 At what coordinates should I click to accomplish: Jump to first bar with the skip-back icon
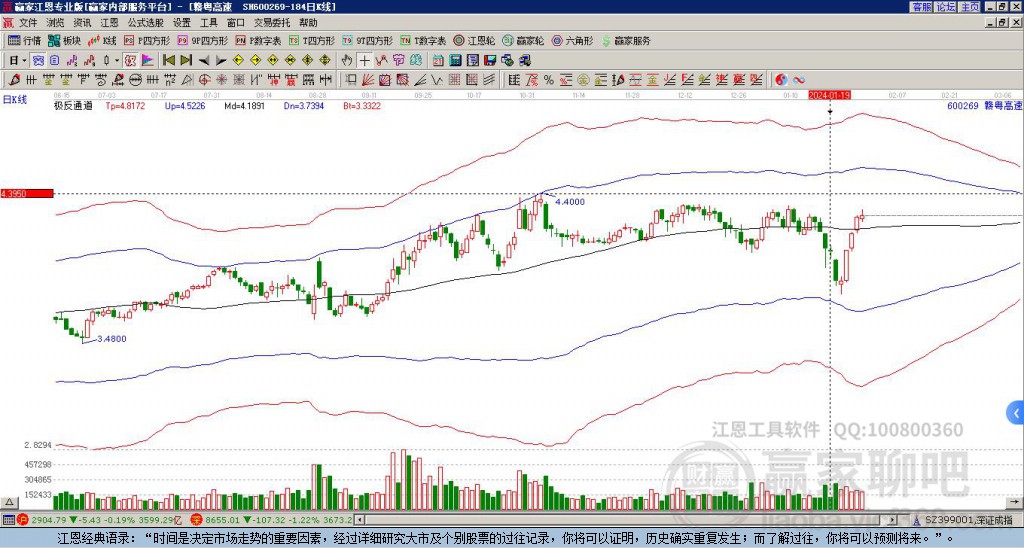coord(168,61)
